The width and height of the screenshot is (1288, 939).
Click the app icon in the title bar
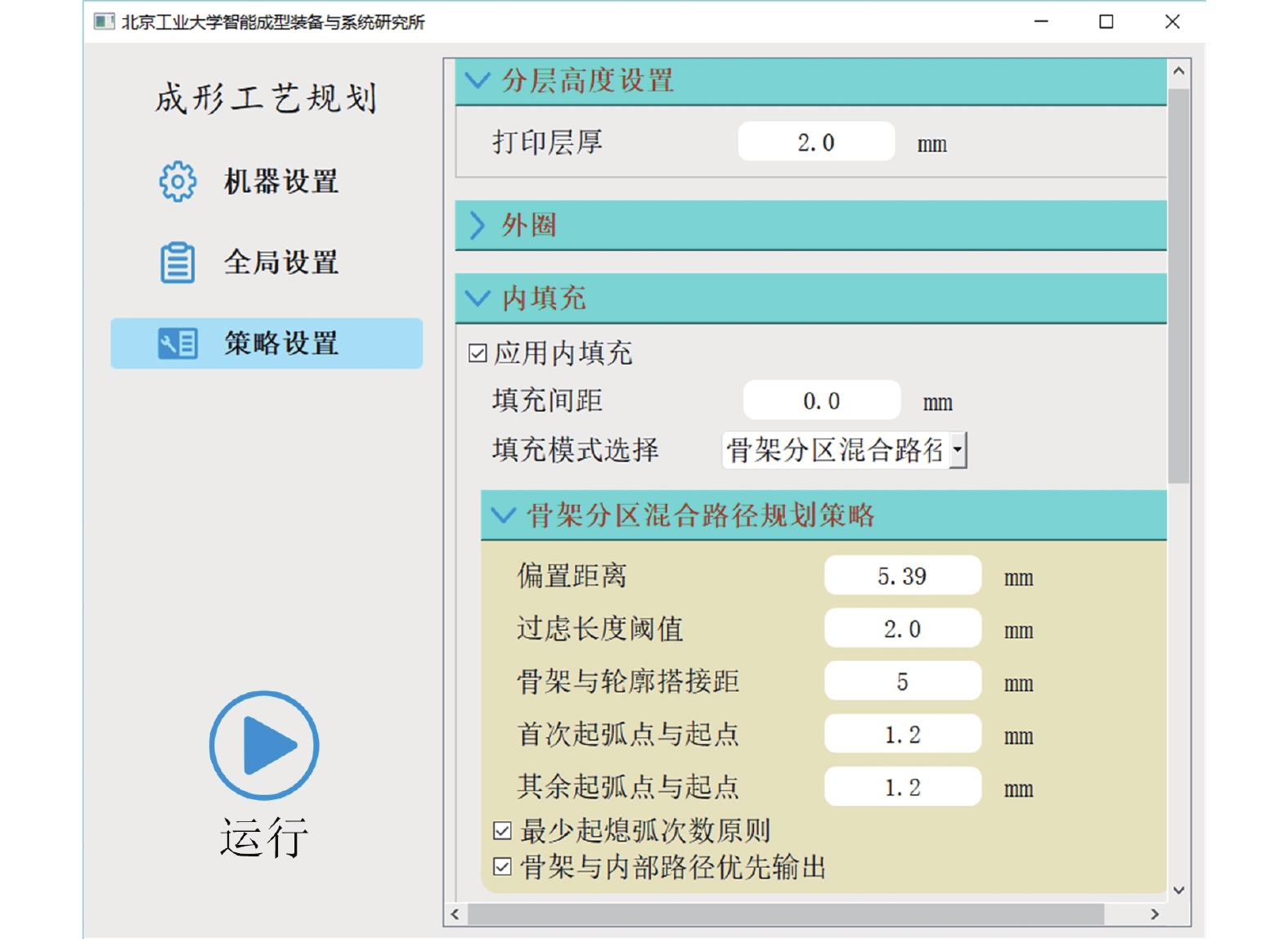104,21
